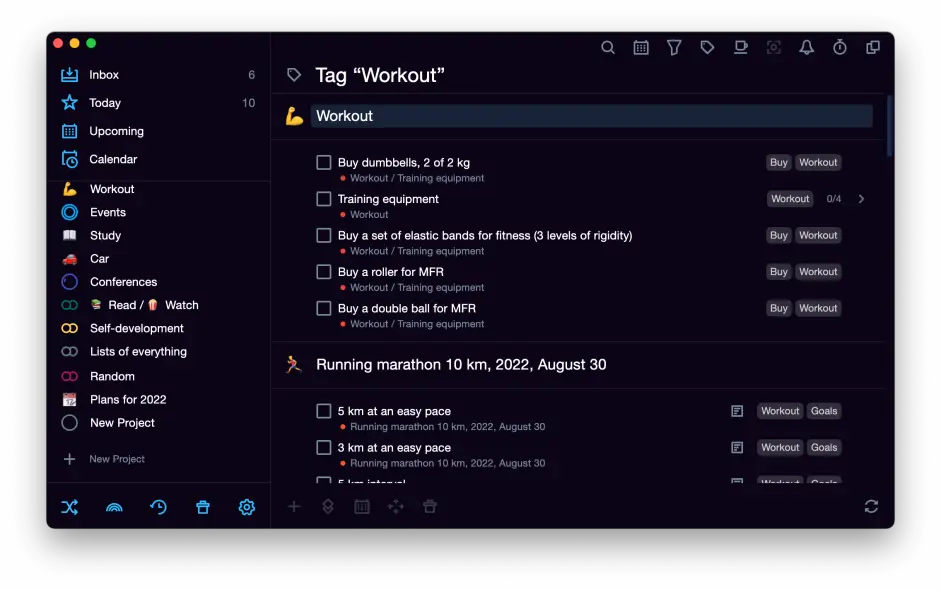Open the trash icon in sidebar footer
The width and height of the screenshot is (941, 590).
(x=203, y=507)
